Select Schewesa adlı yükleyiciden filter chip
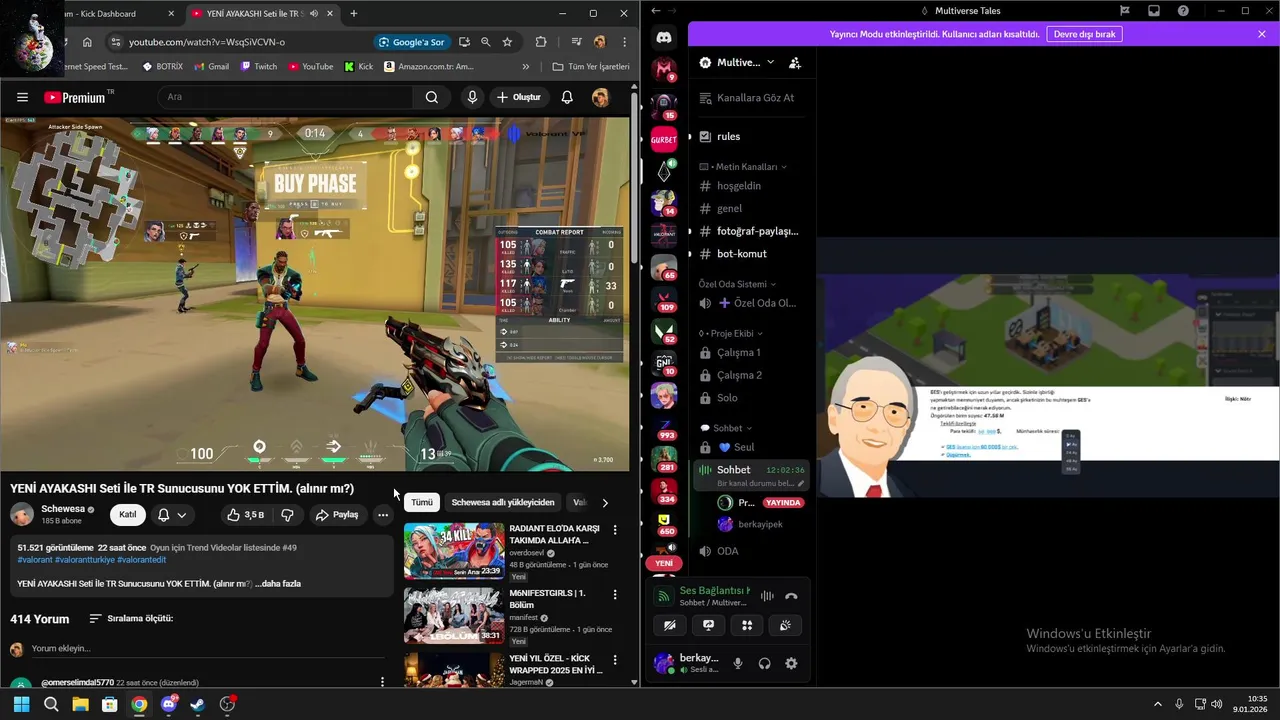Image resolution: width=1280 pixels, height=720 pixels. tap(503, 503)
